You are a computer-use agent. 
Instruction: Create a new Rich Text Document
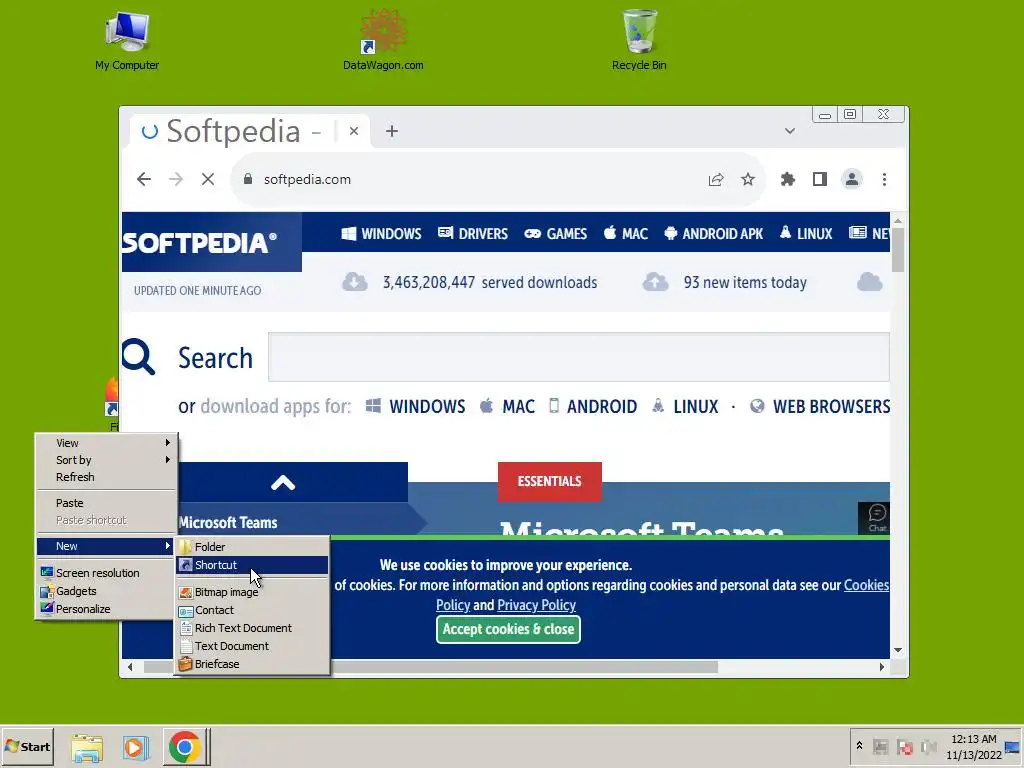coord(253,628)
